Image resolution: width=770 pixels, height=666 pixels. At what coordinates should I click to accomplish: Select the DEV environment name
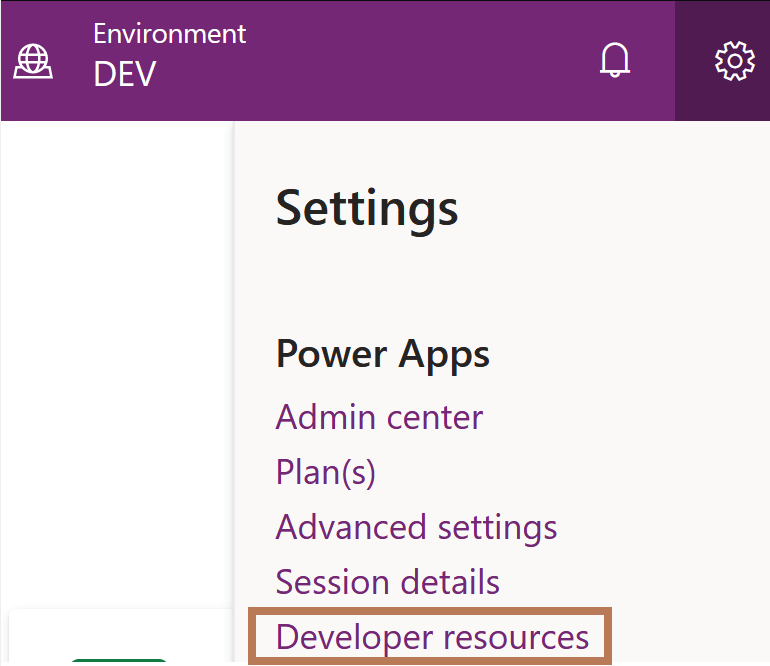(x=125, y=74)
